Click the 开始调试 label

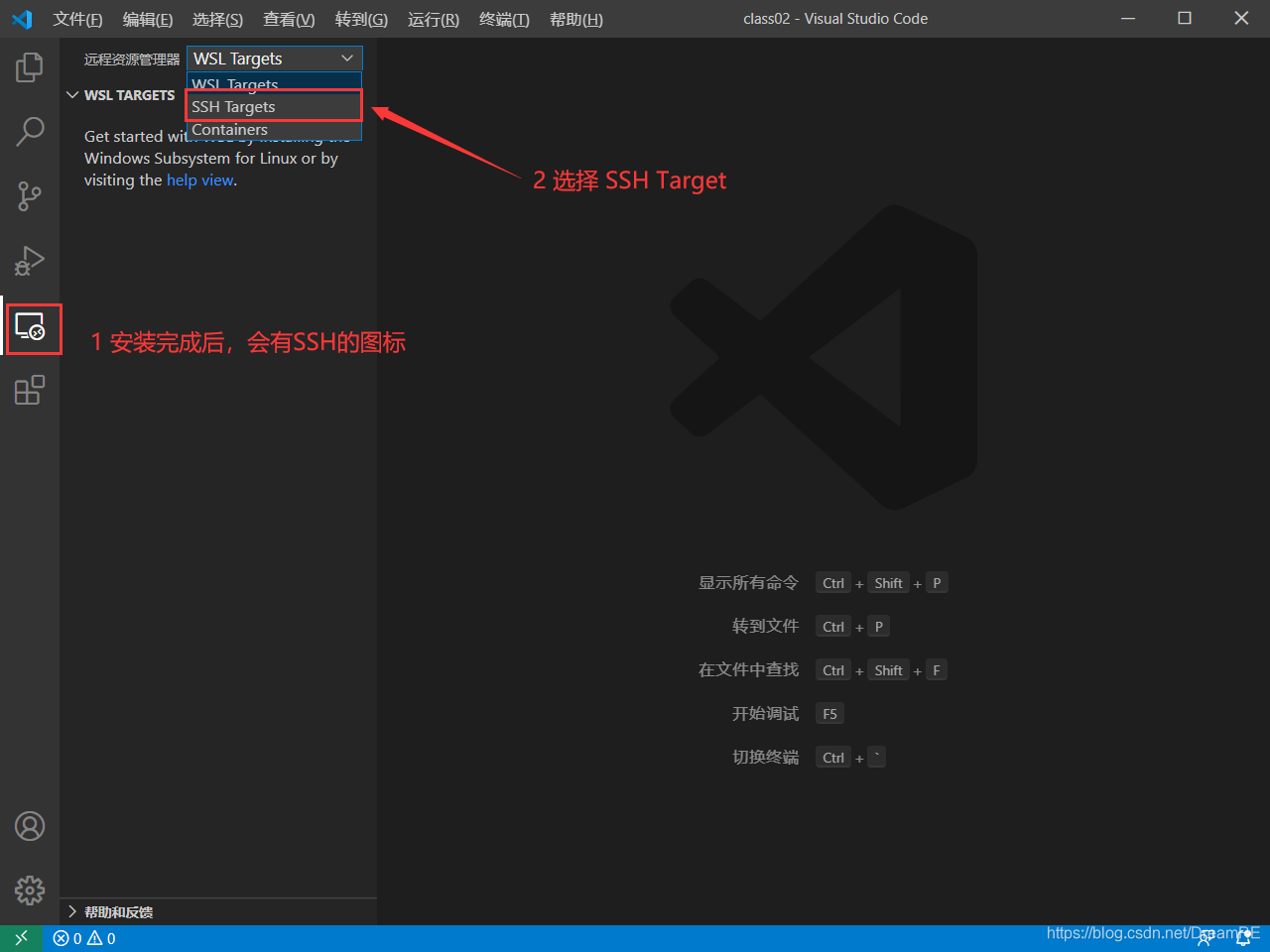point(765,714)
